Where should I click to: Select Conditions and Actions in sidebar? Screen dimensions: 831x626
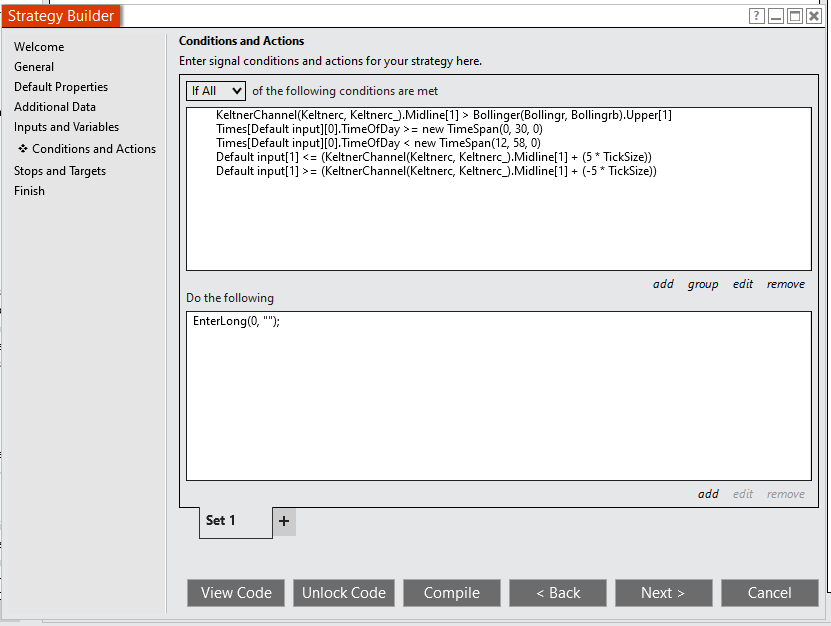87,149
